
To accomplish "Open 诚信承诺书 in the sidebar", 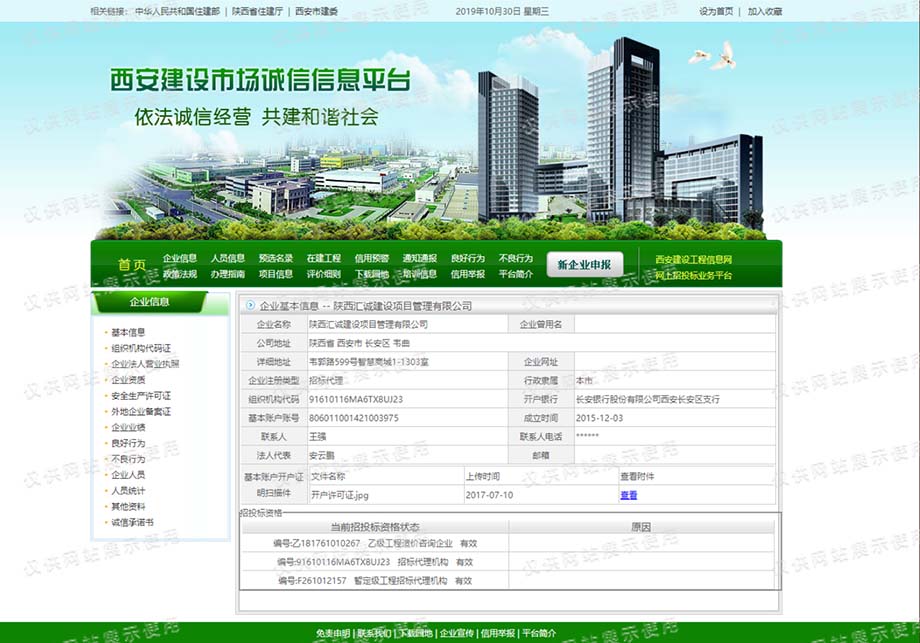I will tap(132, 522).
